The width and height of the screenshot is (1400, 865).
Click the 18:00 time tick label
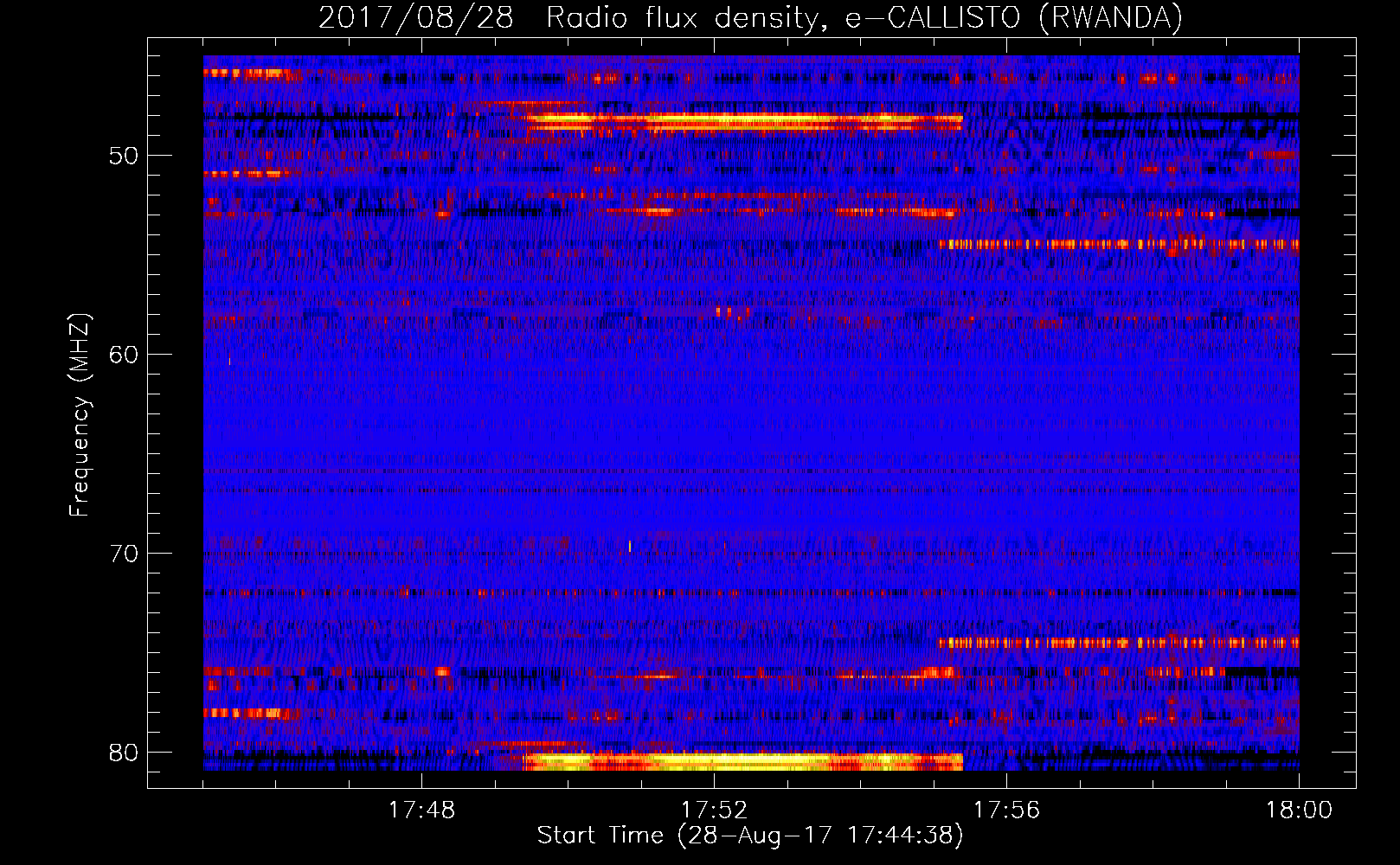coord(1299,811)
